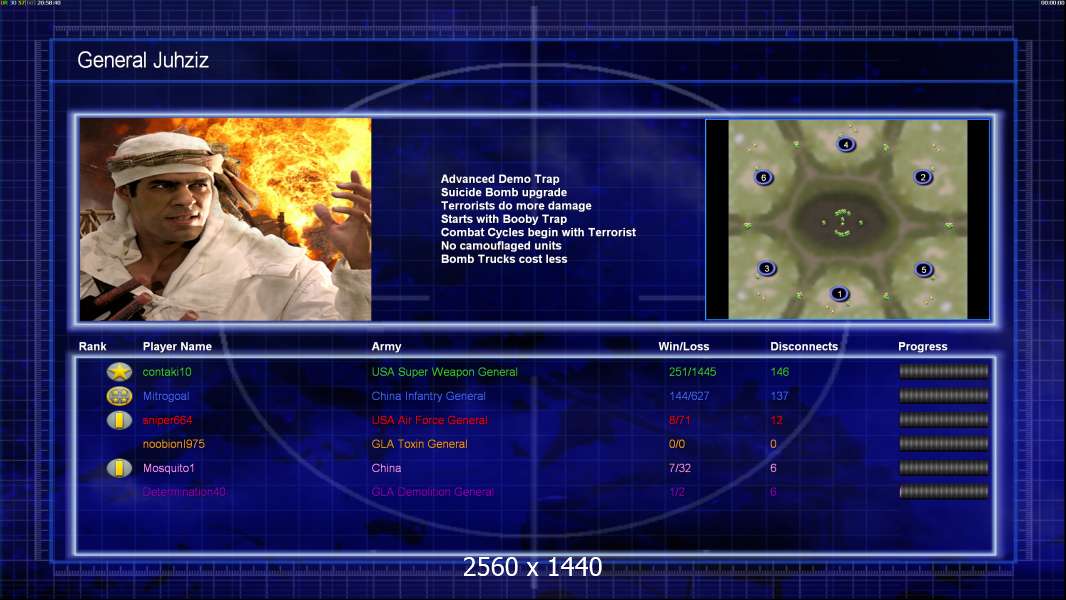Click the Starts with Booby Trap line
1066x600 pixels.
(504, 219)
